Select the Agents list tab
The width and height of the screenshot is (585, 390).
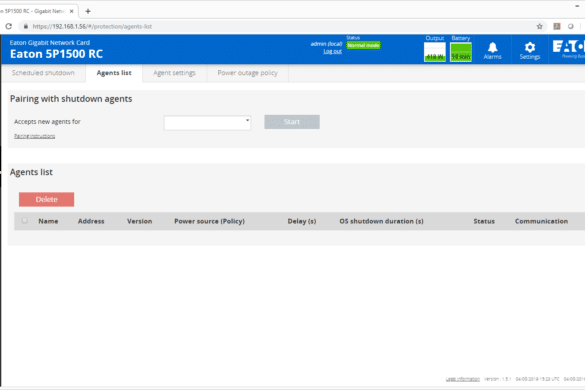[114, 73]
